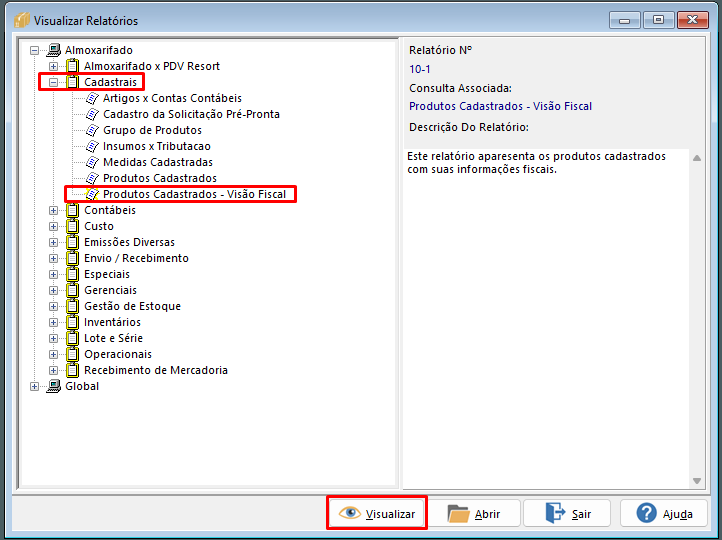Click the window title bar package icon
The image size is (722, 540).
coord(22,20)
